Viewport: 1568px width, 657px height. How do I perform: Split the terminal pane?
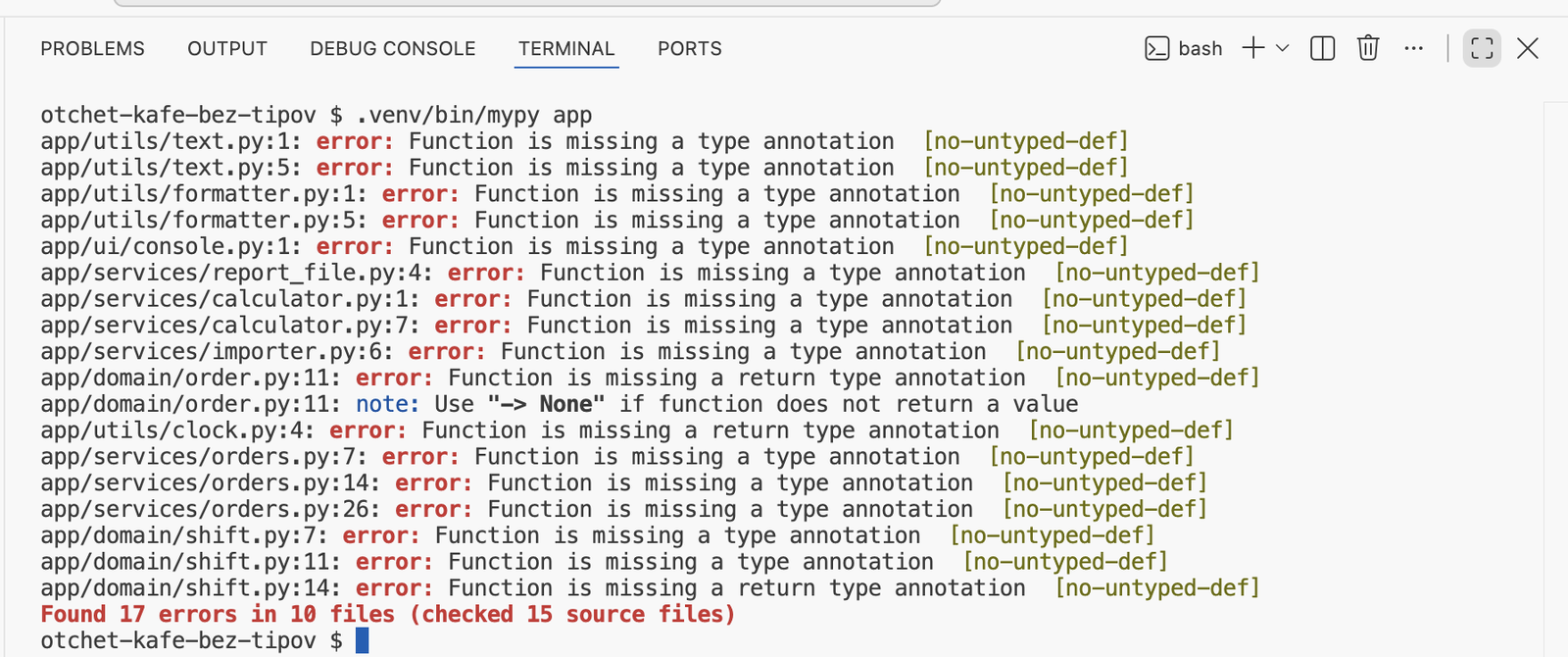coord(1323,48)
